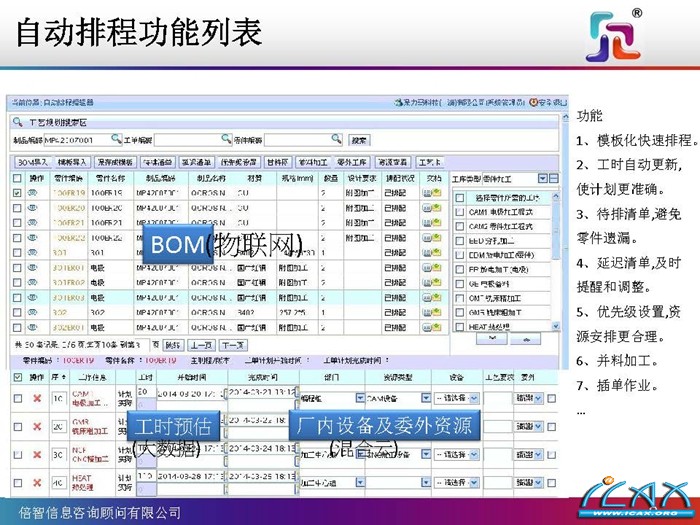Delete the NCF process row with red X

coord(37,454)
